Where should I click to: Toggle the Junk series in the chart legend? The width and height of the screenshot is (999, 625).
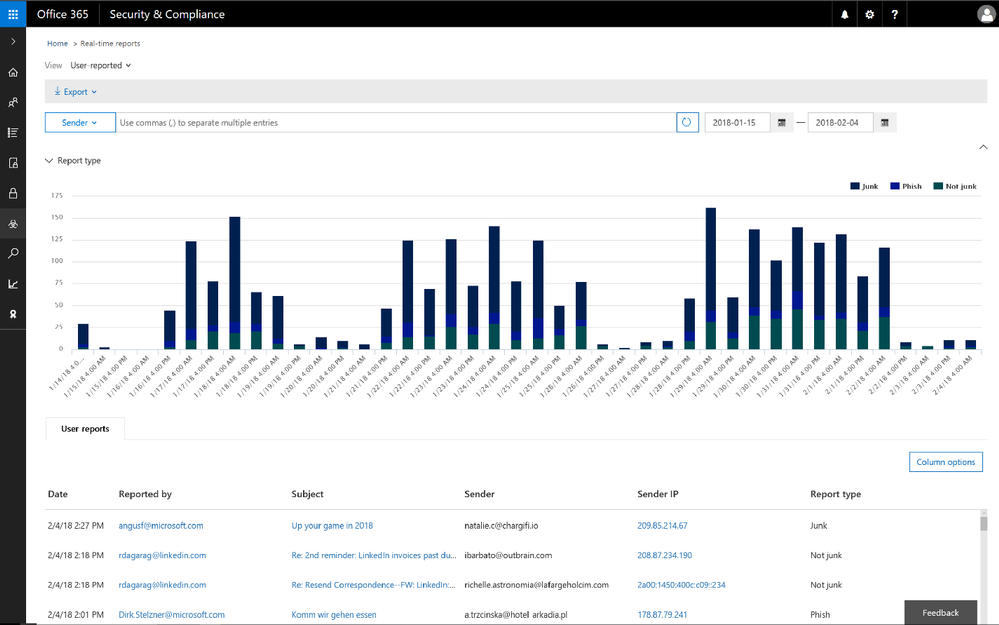[864, 186]
